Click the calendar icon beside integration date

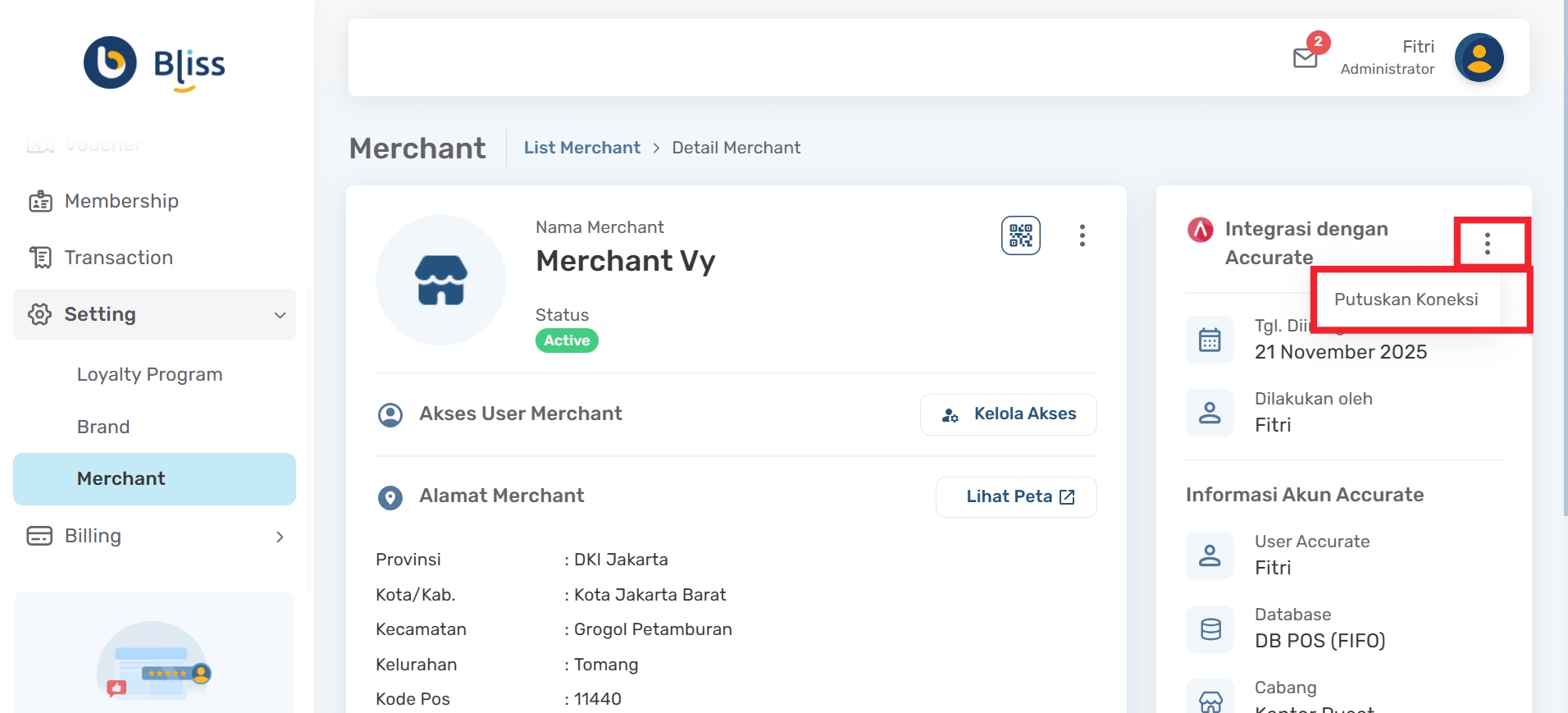pyautogui.click(x=1210, y=340)
